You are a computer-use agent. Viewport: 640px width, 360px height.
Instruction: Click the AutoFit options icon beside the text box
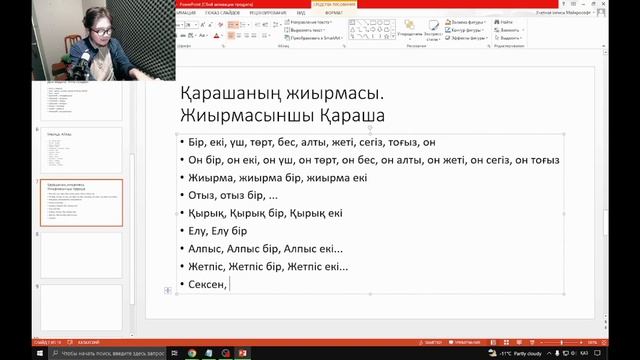pos(168,290)
